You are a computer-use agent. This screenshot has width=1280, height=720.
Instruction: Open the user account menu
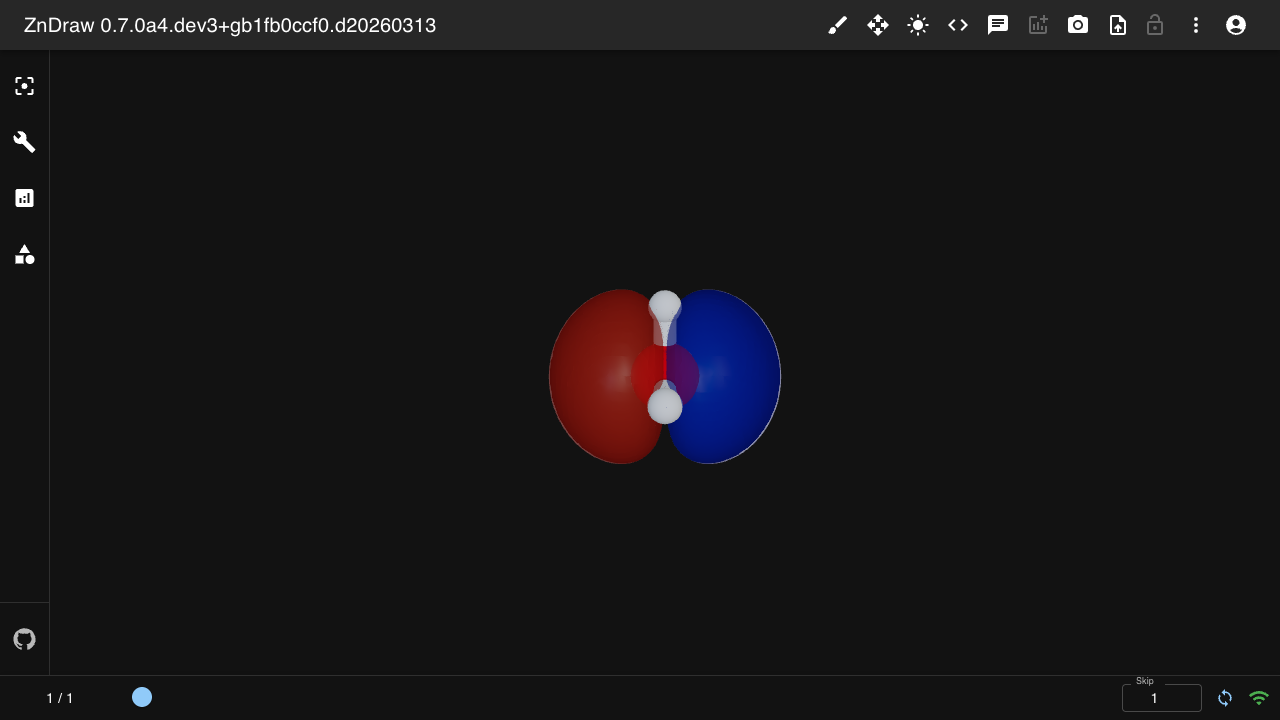tap(1236, 25)
